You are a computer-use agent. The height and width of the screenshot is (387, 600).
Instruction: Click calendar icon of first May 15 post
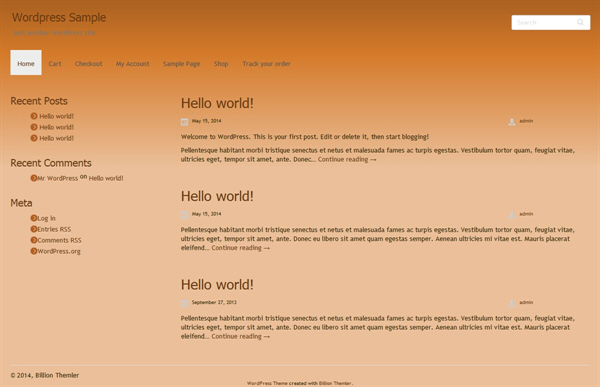[184, 122]
